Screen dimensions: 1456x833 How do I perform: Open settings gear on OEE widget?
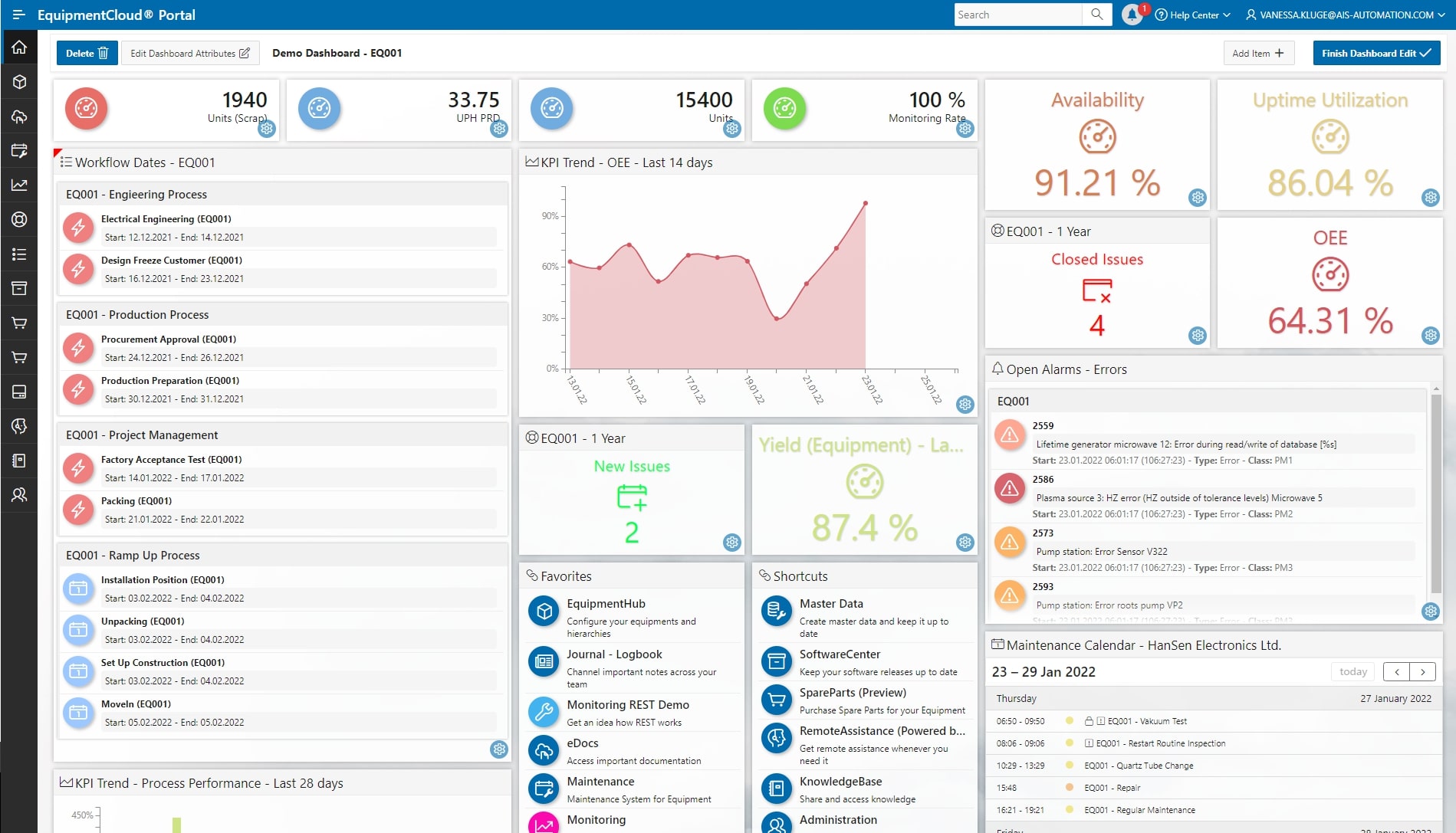pos(1430,335)
